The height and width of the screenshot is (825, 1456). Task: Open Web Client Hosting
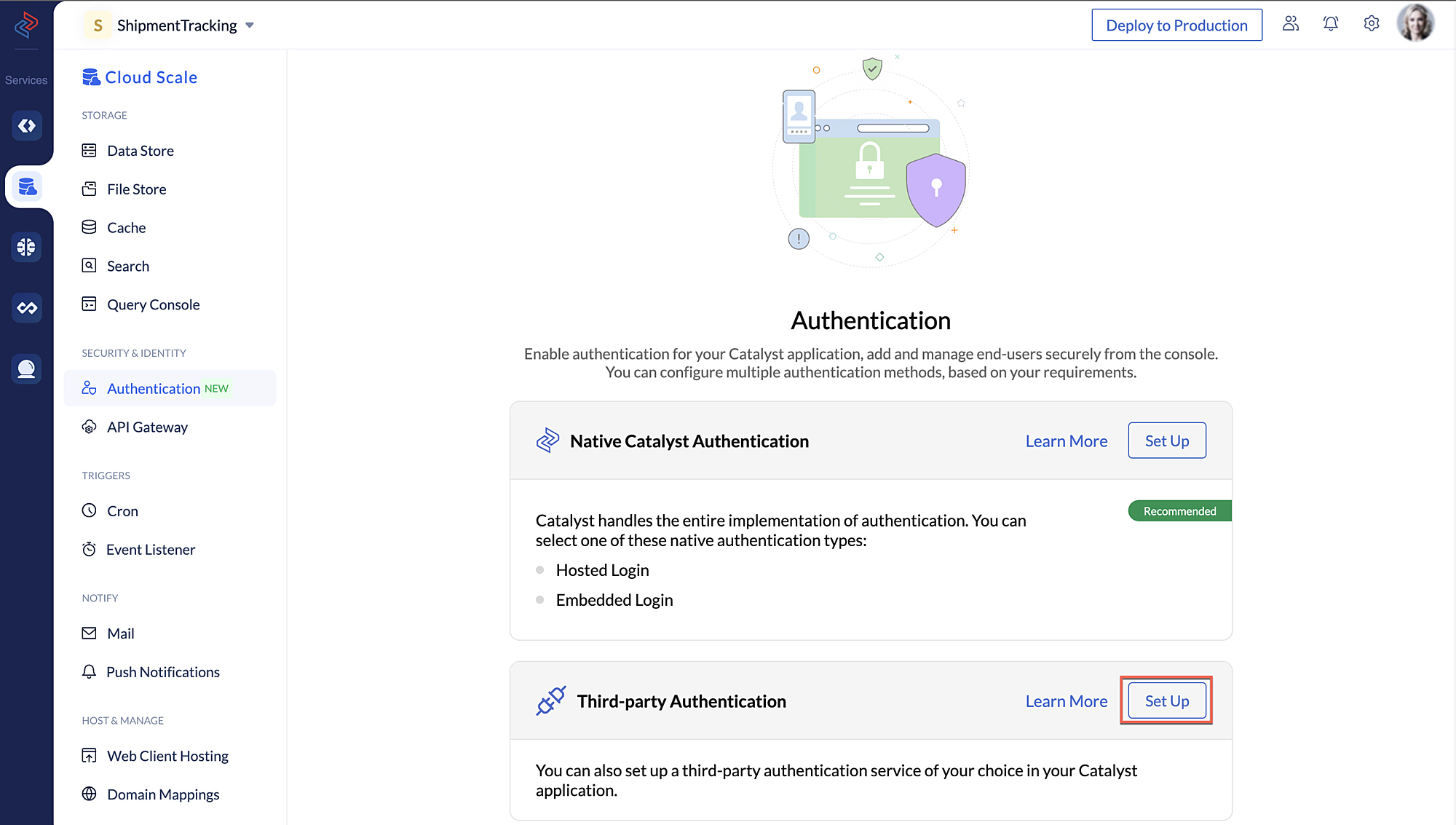[x=167, y=756]
